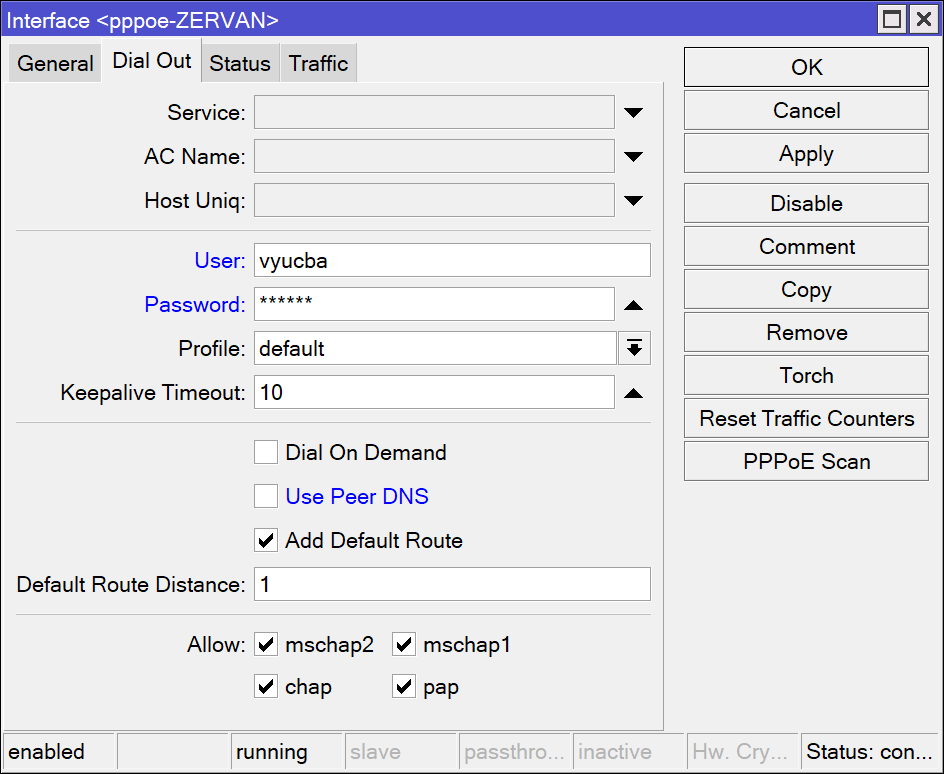Open the Traffic tab
Screen dimensions: 944x774
click(x=318, y=62)
